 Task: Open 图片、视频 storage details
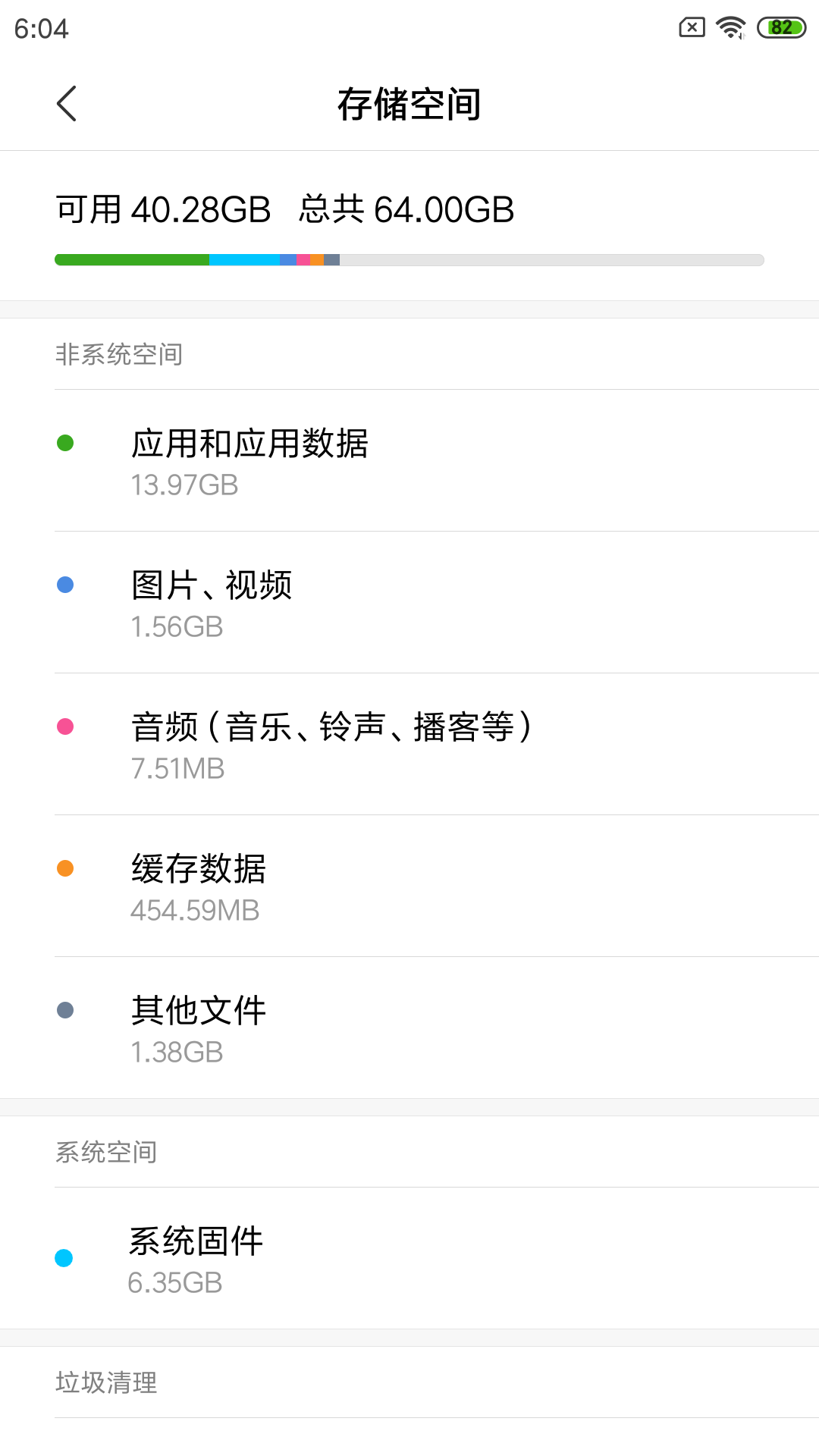(x=409, y=603)
